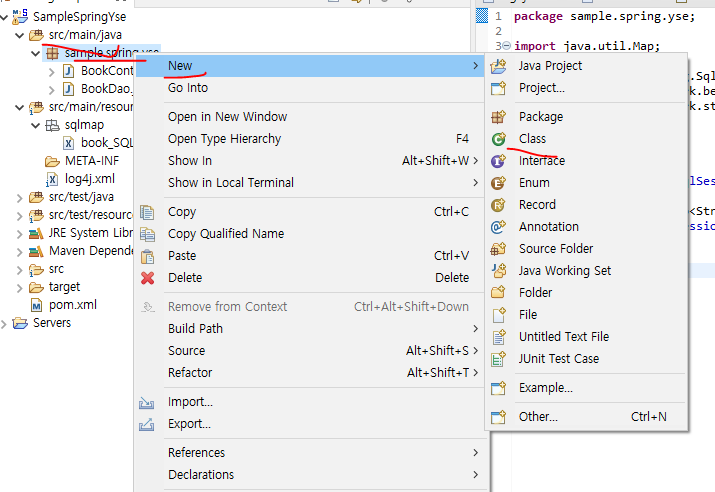Expand the src/test/java folder
The image size is (715, 492).
[x=20, y=197]
